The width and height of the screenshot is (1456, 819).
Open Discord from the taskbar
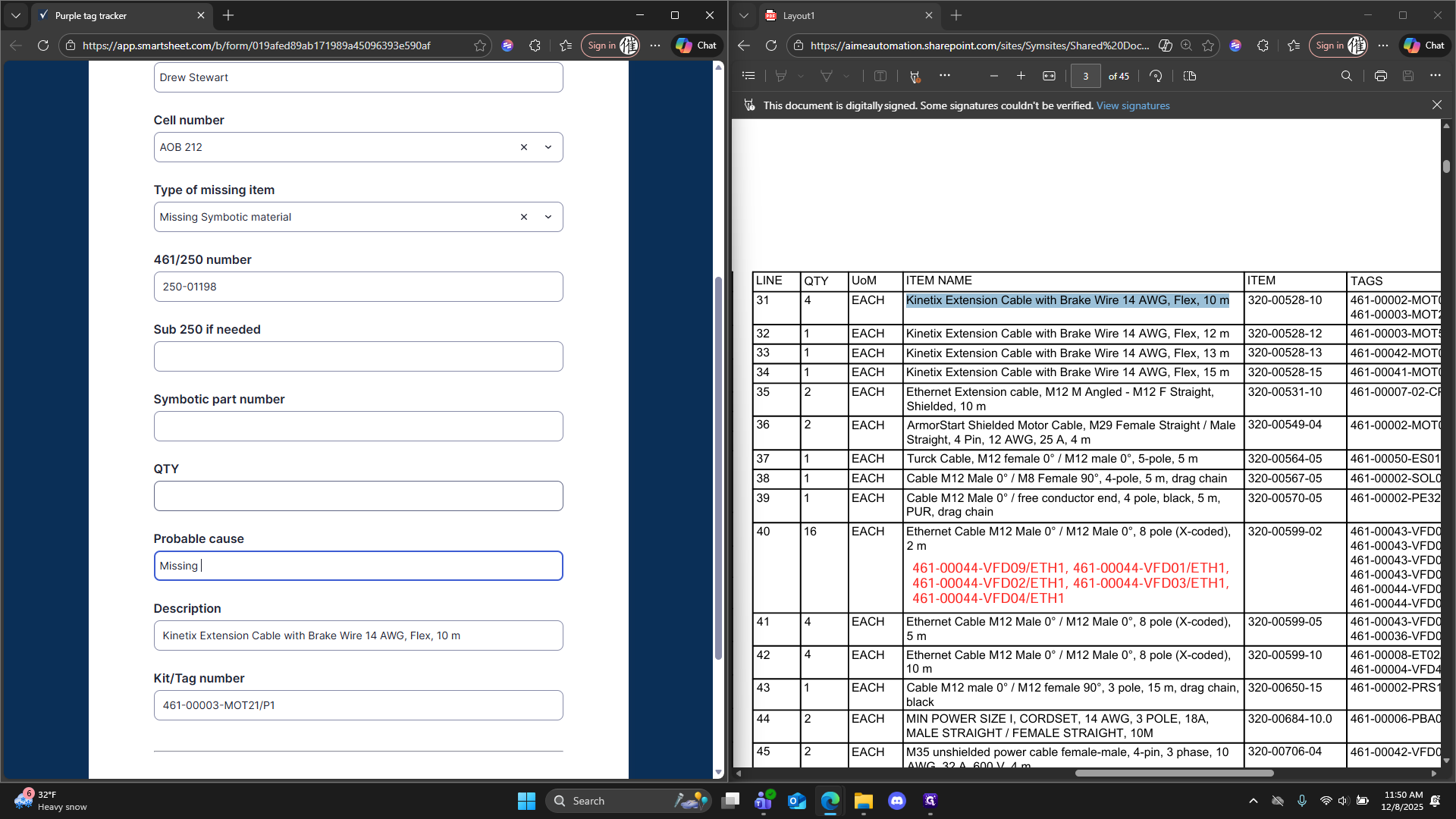pos(897,801)
